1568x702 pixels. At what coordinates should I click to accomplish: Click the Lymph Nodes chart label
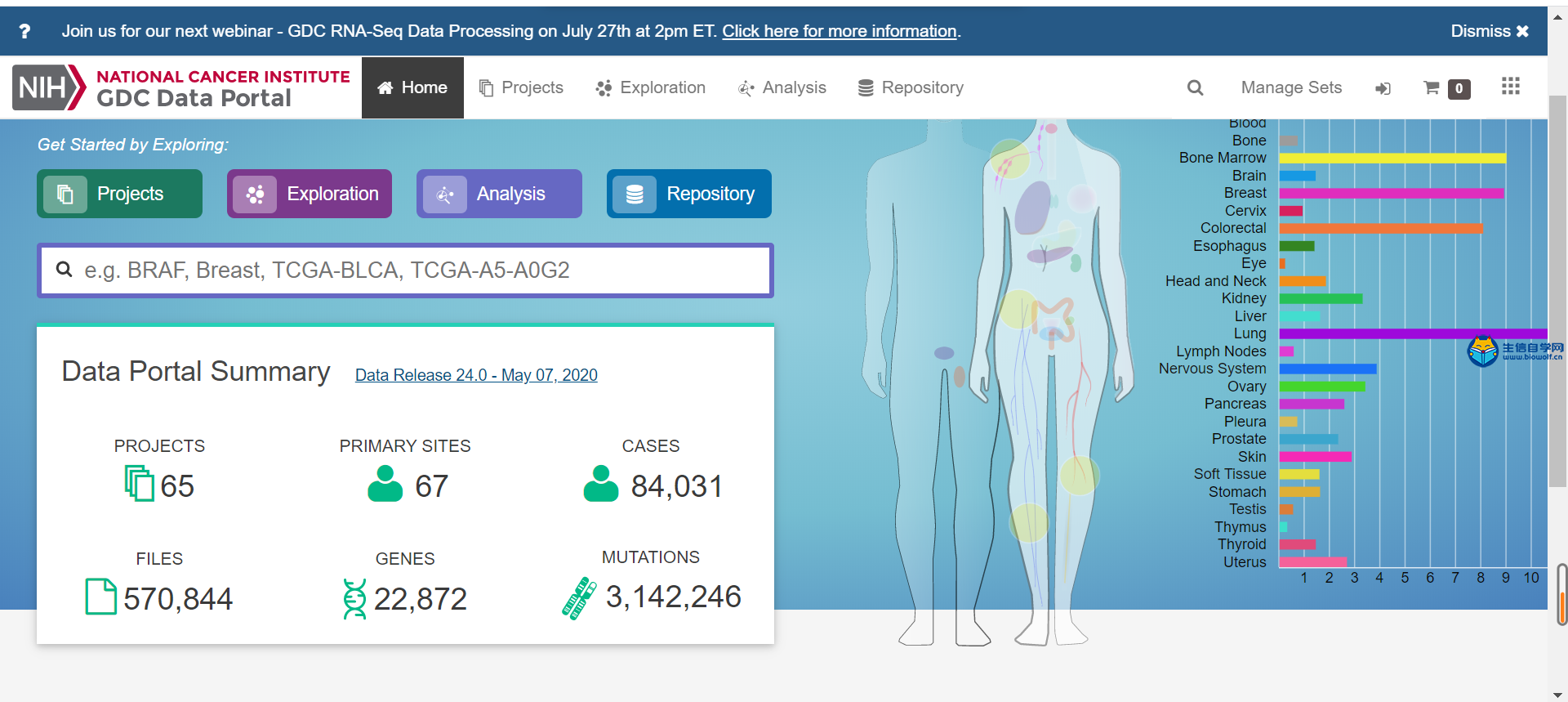(1221, 351)
